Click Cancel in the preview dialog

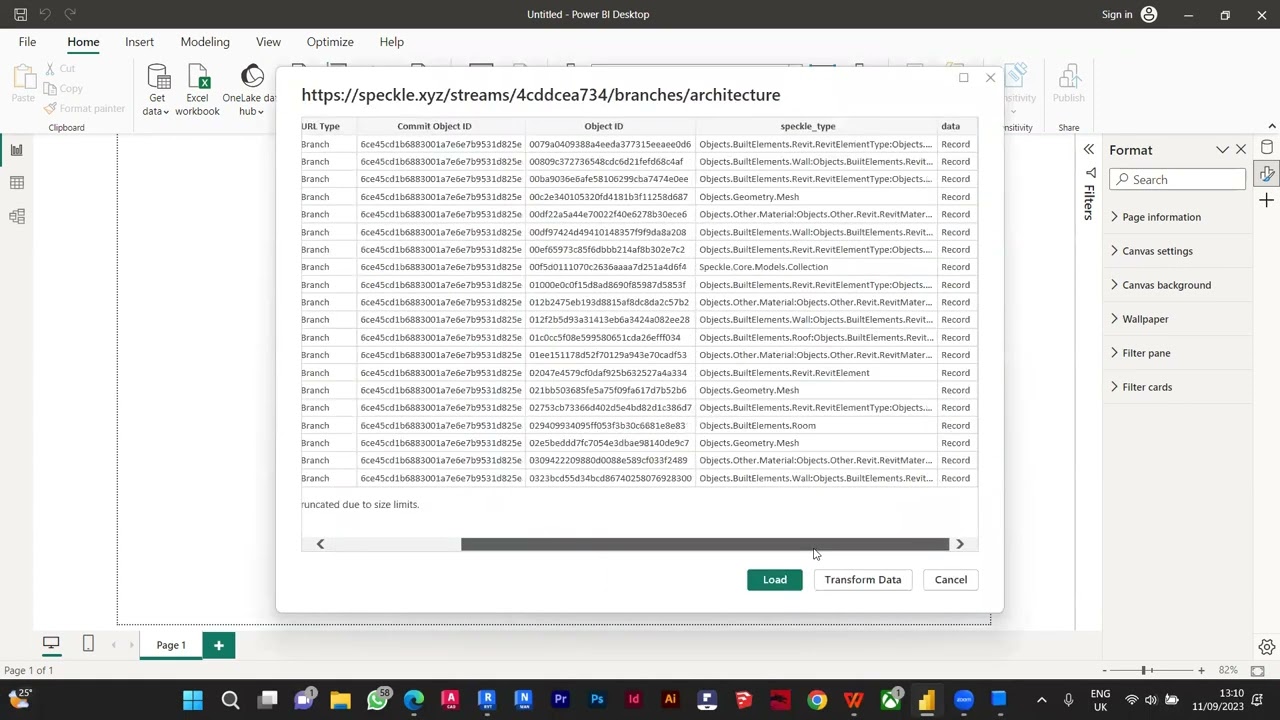[x=951, y=580]
